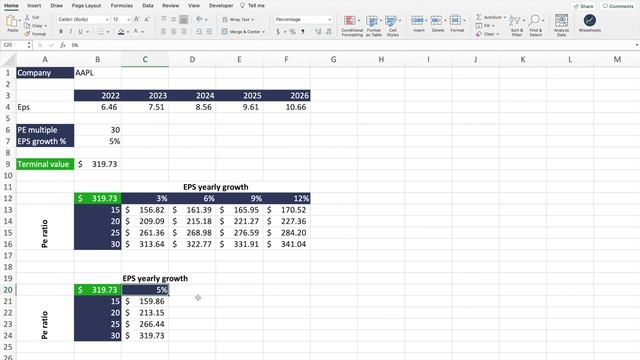This screenshot has width=640, height=360.
Task: Click the Tell me search box
Action: click(253, 6)
